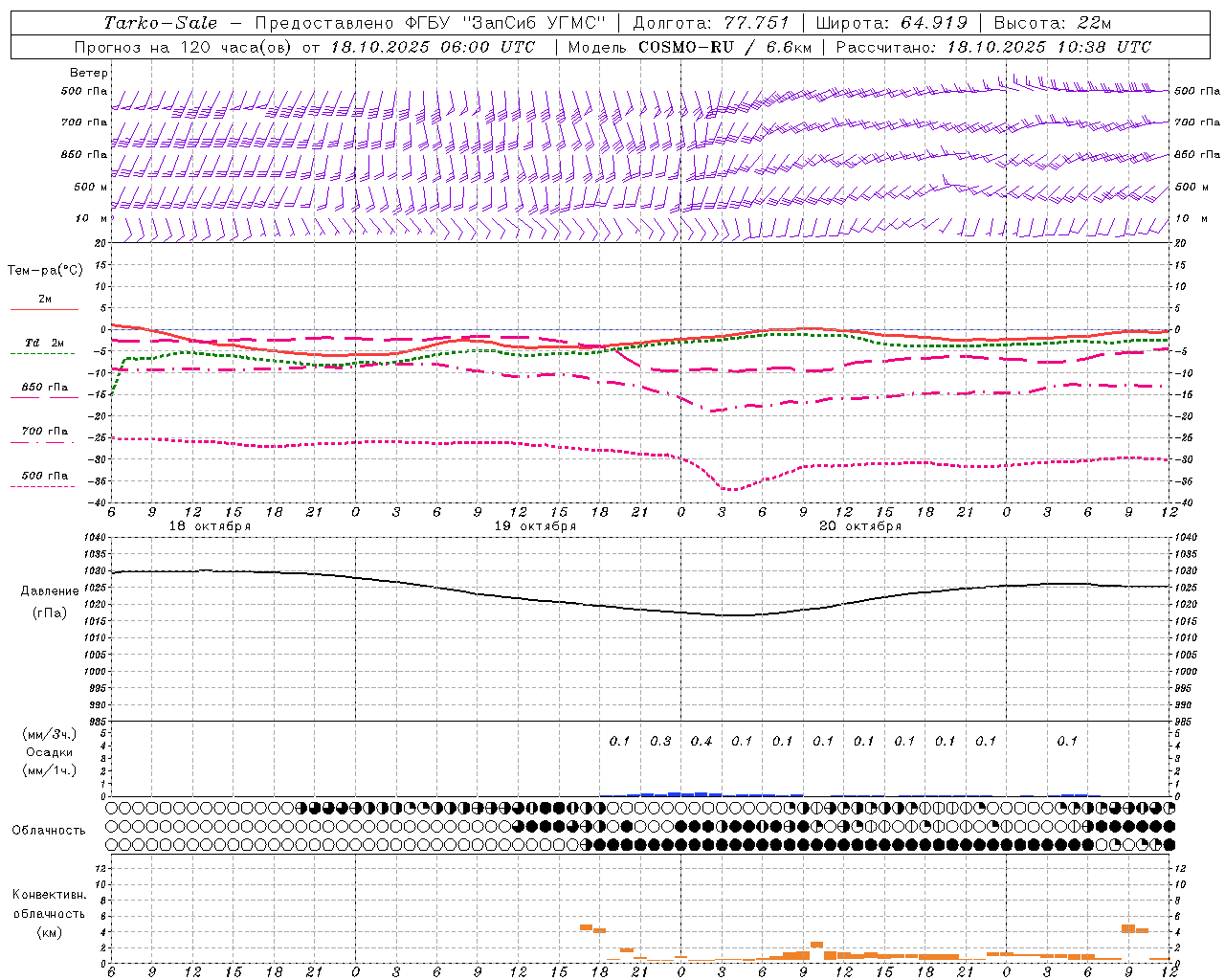
Task: Click the '20 октября' date label
Action: [860, 526]
